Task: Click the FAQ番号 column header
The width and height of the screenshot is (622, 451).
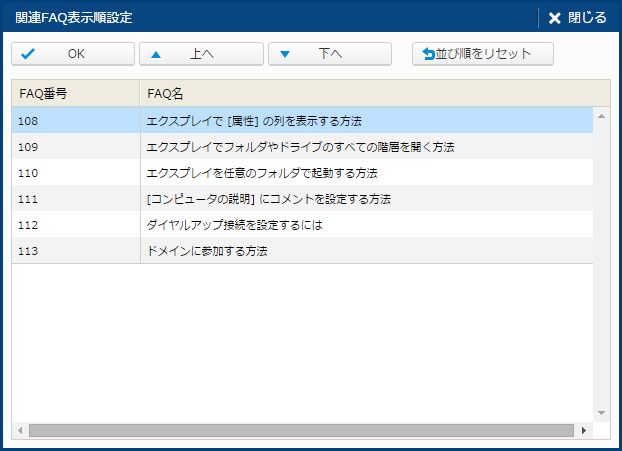Action: [75, 93]
